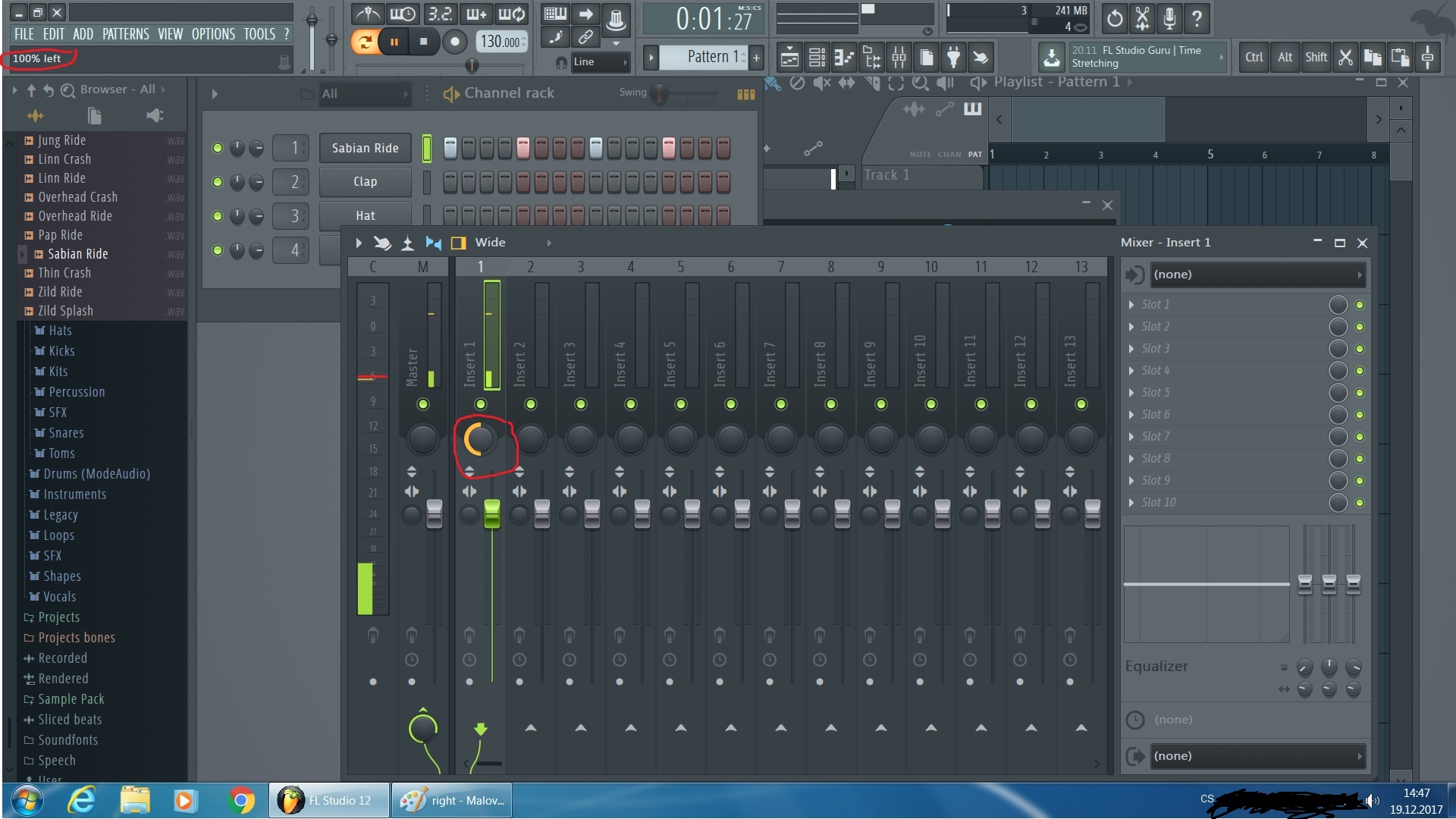Click the pause button in transport
1456x819 pixels.
[x=394, y=42]
